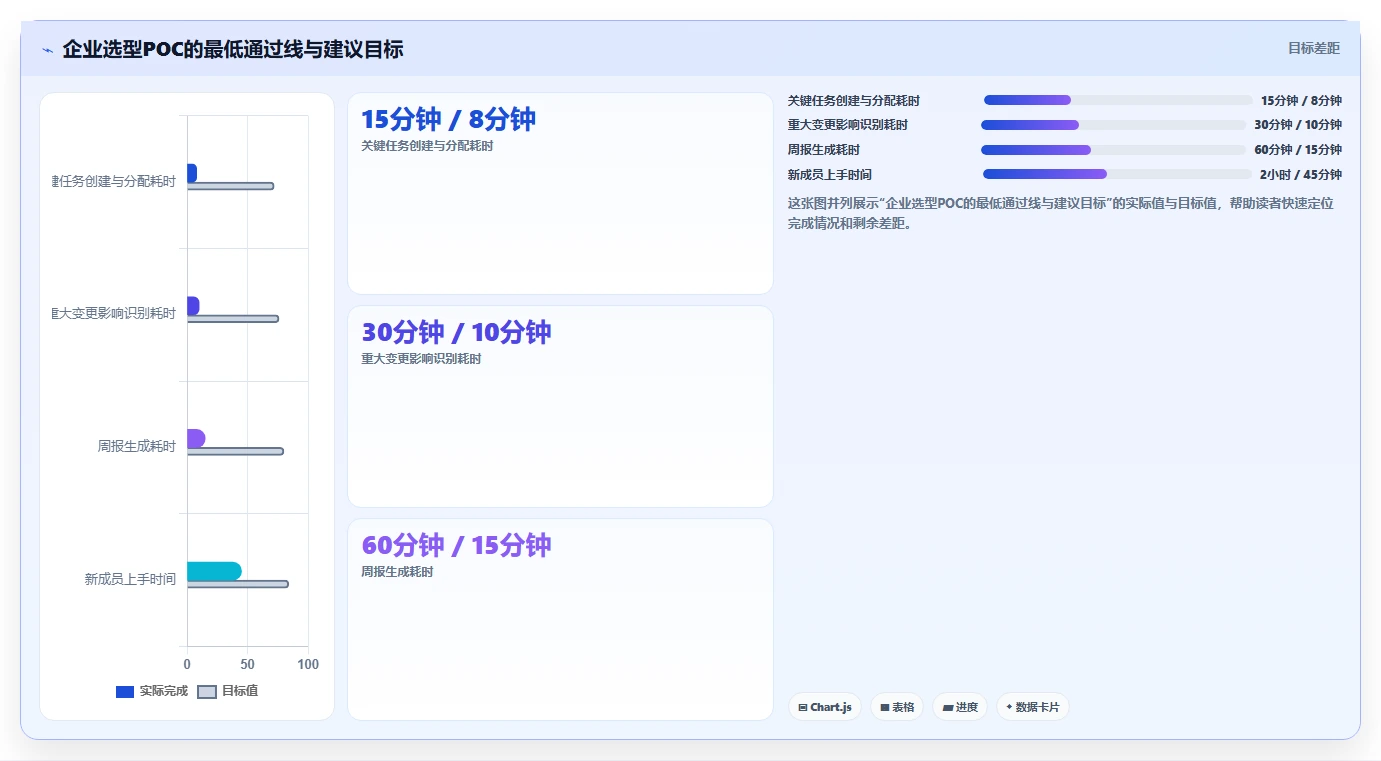Click the lightning icon beside the title
Screen dimensions: 1381x761
point(47,50)
